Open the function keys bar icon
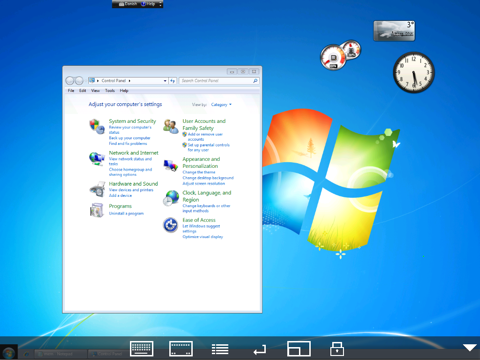Image resolution: width=480 pixels, height=360 pixels. (x=181, y=349)
